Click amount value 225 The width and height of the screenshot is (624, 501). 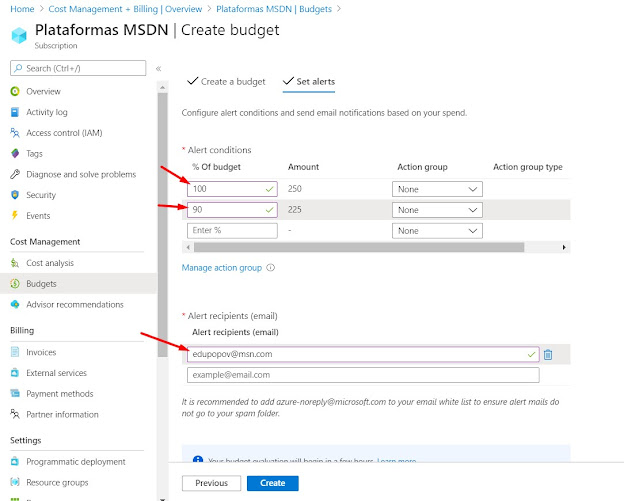[x=294, y=210]
